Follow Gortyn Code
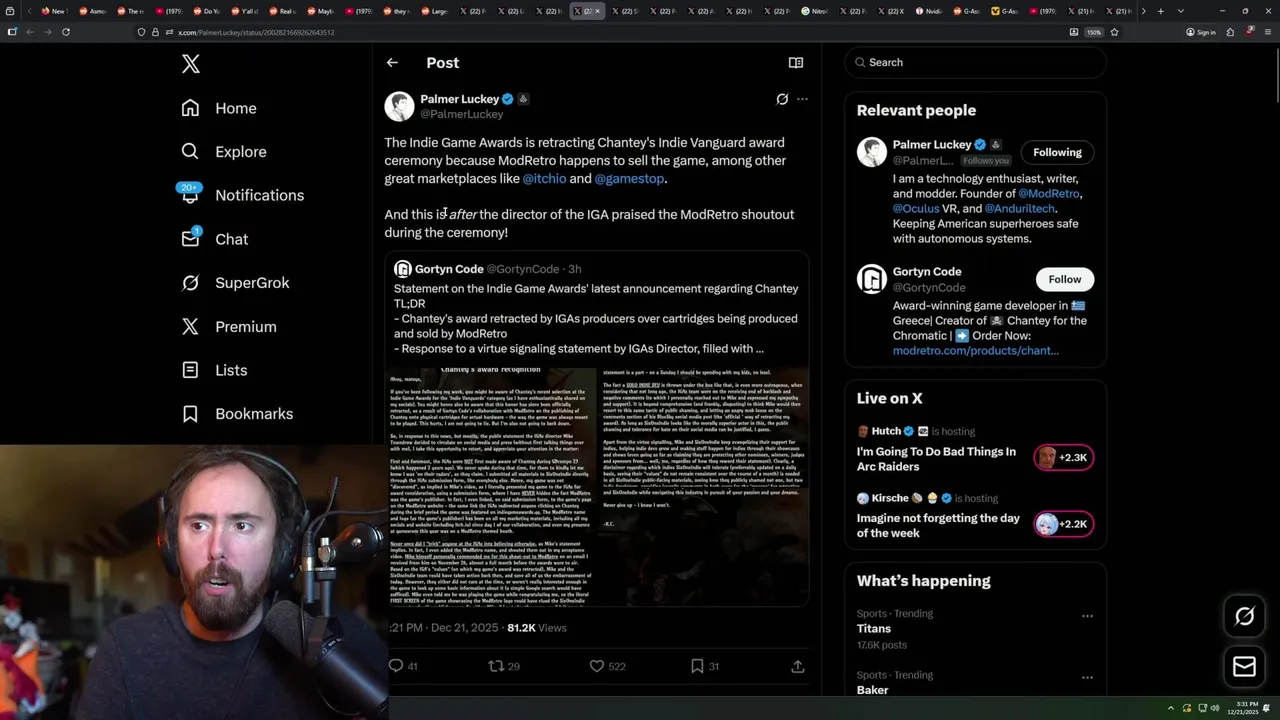 (1064, 279)
